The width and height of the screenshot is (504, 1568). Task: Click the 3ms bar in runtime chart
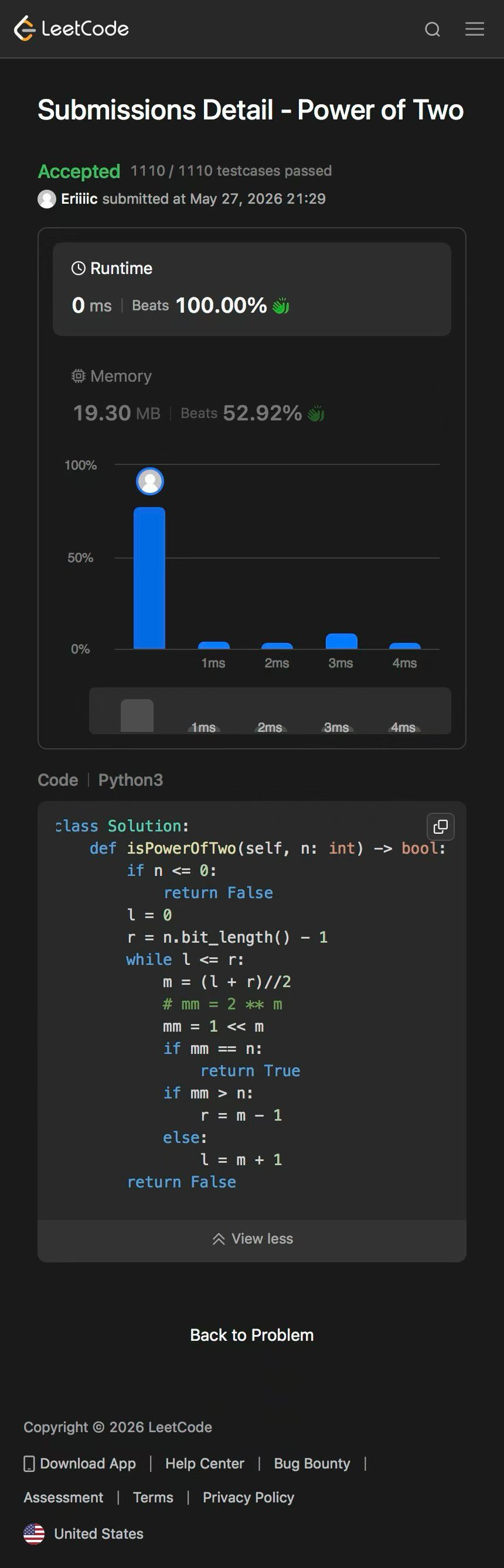[x=341, y=641]
